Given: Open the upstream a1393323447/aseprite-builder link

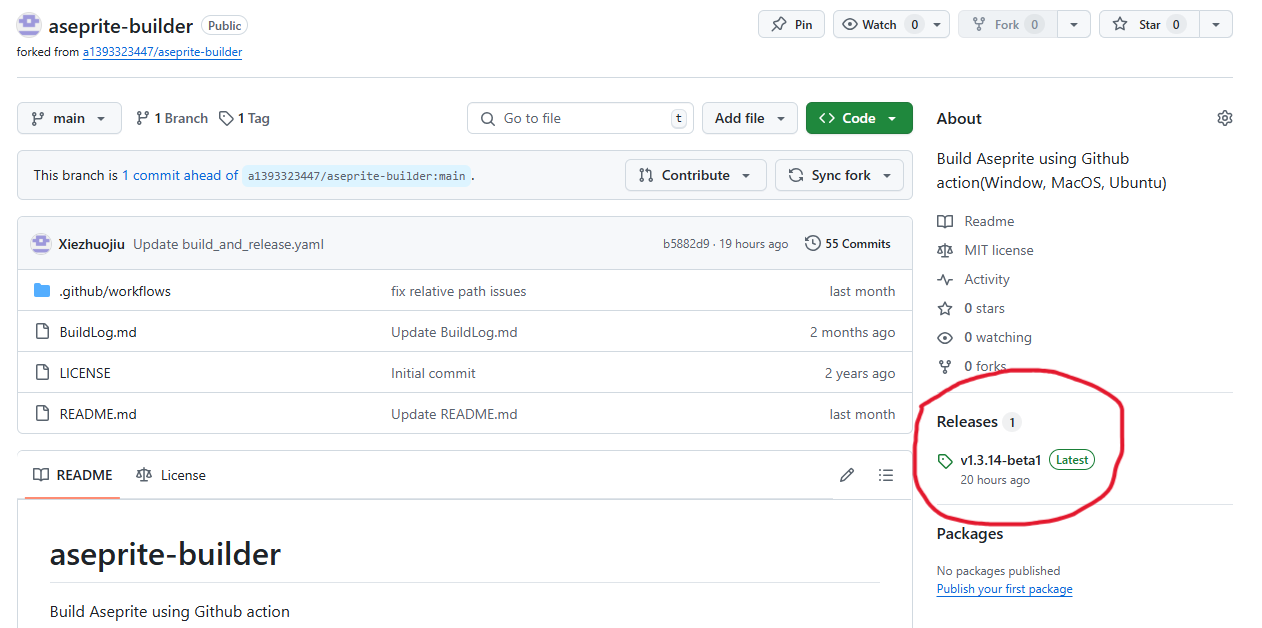Looking at the screenshot, I should (x=162, y=52).
